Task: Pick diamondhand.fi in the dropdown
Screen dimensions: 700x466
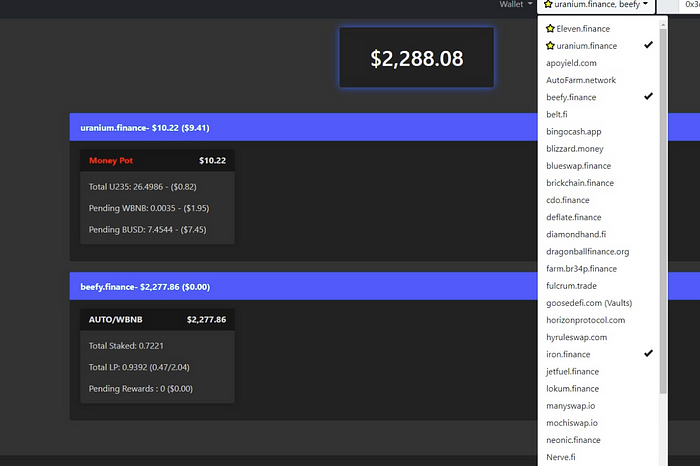Action: (x=576, y=234)
